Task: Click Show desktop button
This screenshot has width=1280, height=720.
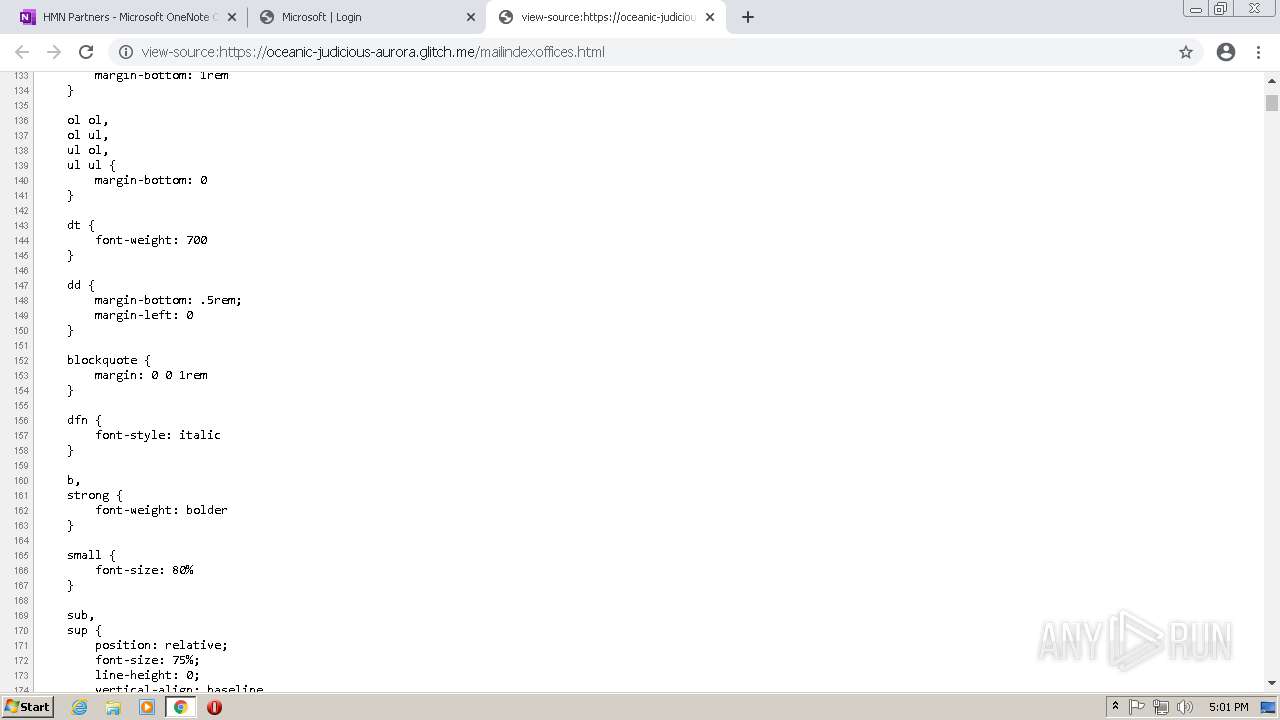Action: [x=1269, y=707]
